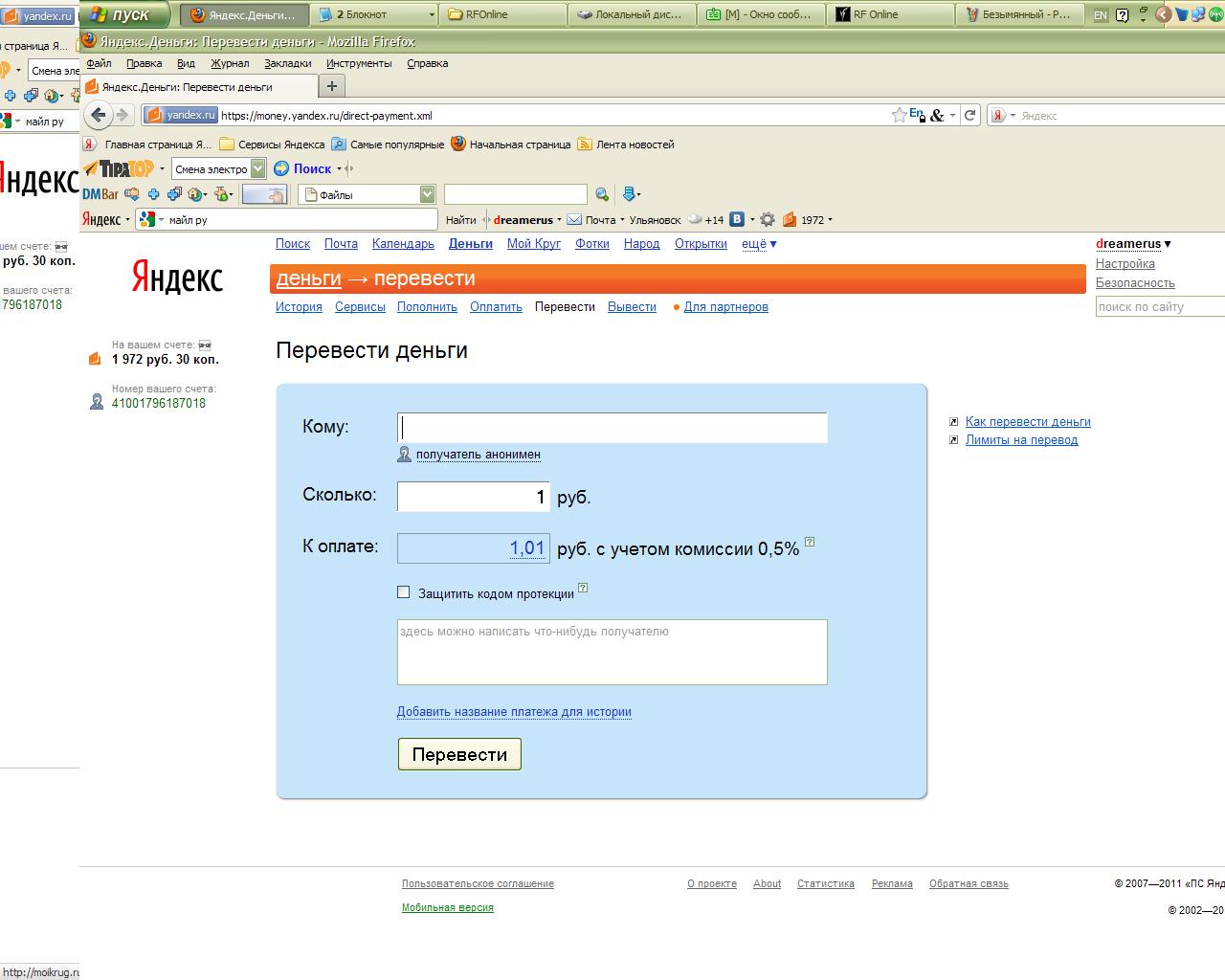Click the Сколько amount field

point(473,497)
